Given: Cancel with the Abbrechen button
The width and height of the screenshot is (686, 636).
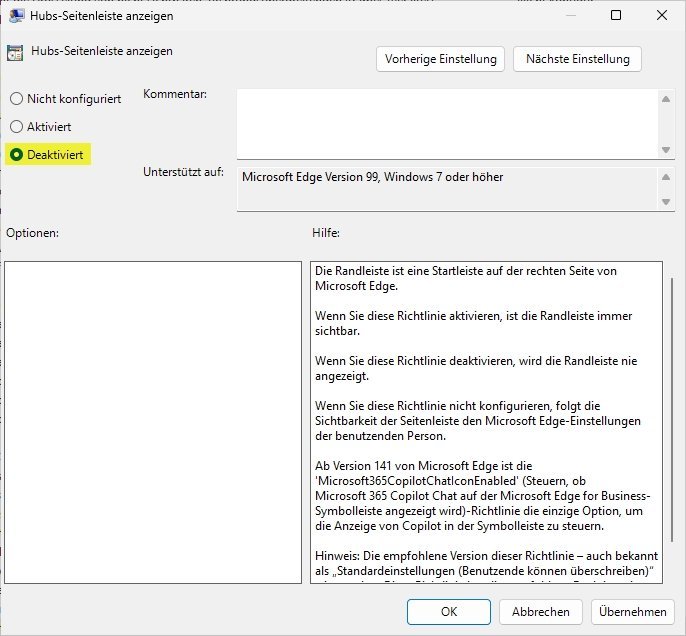Looking at the screenshot, I should 541,611.
